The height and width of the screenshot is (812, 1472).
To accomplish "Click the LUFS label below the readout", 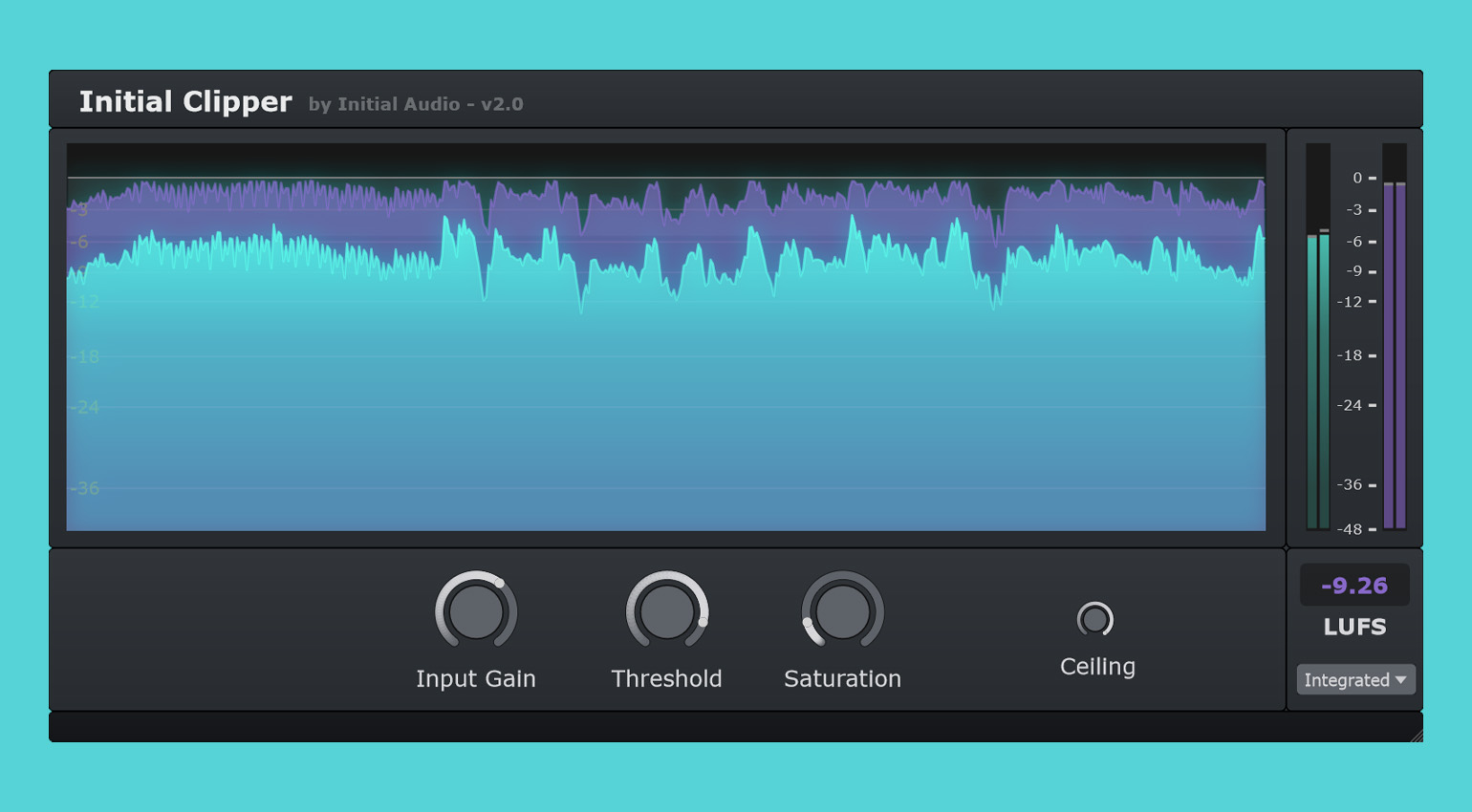I will point(1354,627).
